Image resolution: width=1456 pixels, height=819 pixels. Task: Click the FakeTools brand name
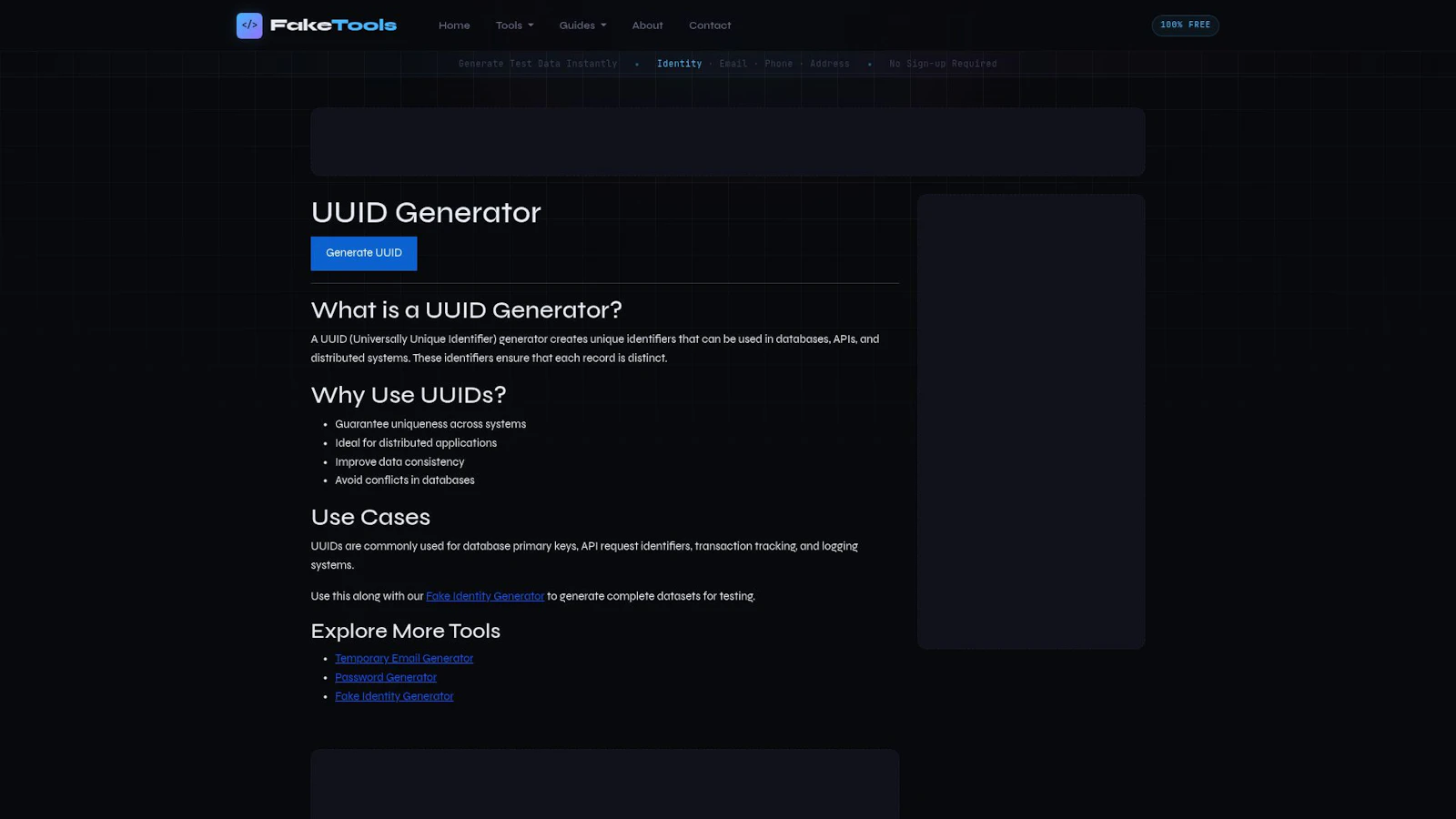tap(333, 25)
